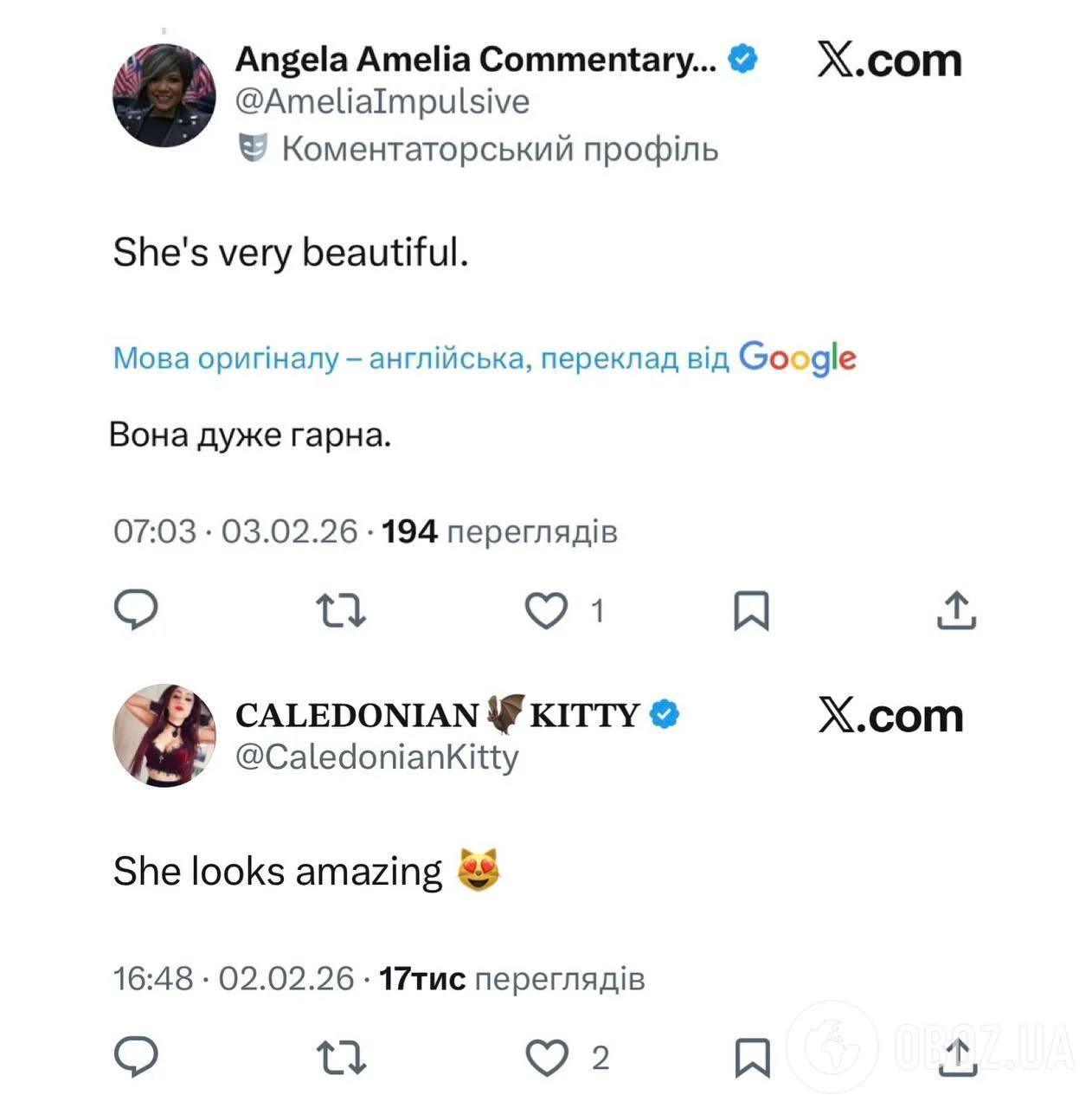
Task: Click Caledonian Kitty's verified badge
Action: (665, 715)
